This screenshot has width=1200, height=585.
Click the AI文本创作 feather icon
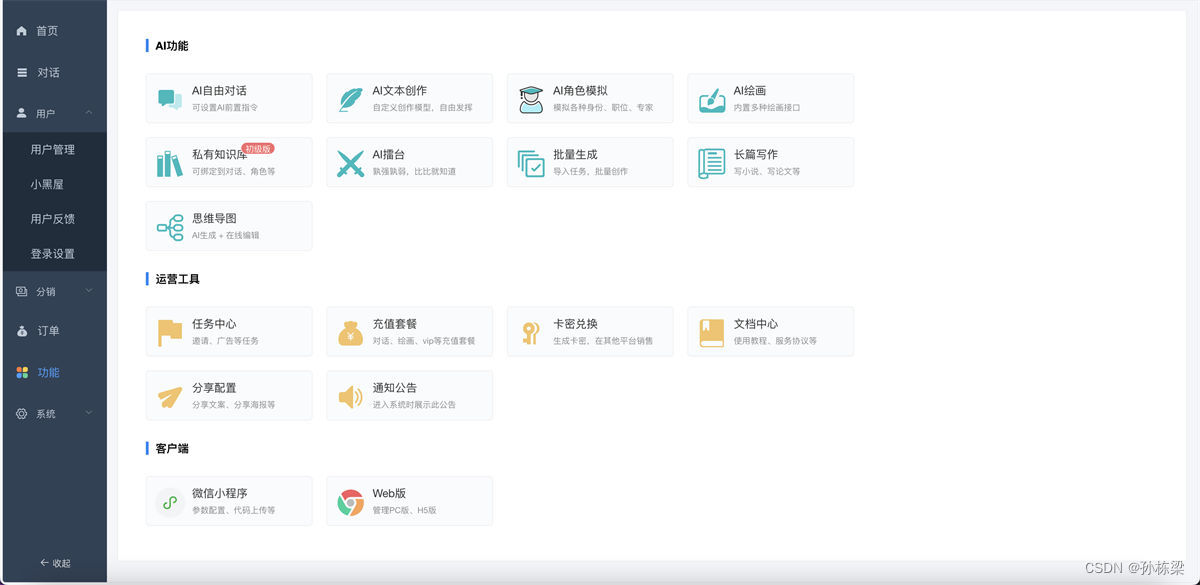coord(350,99)
